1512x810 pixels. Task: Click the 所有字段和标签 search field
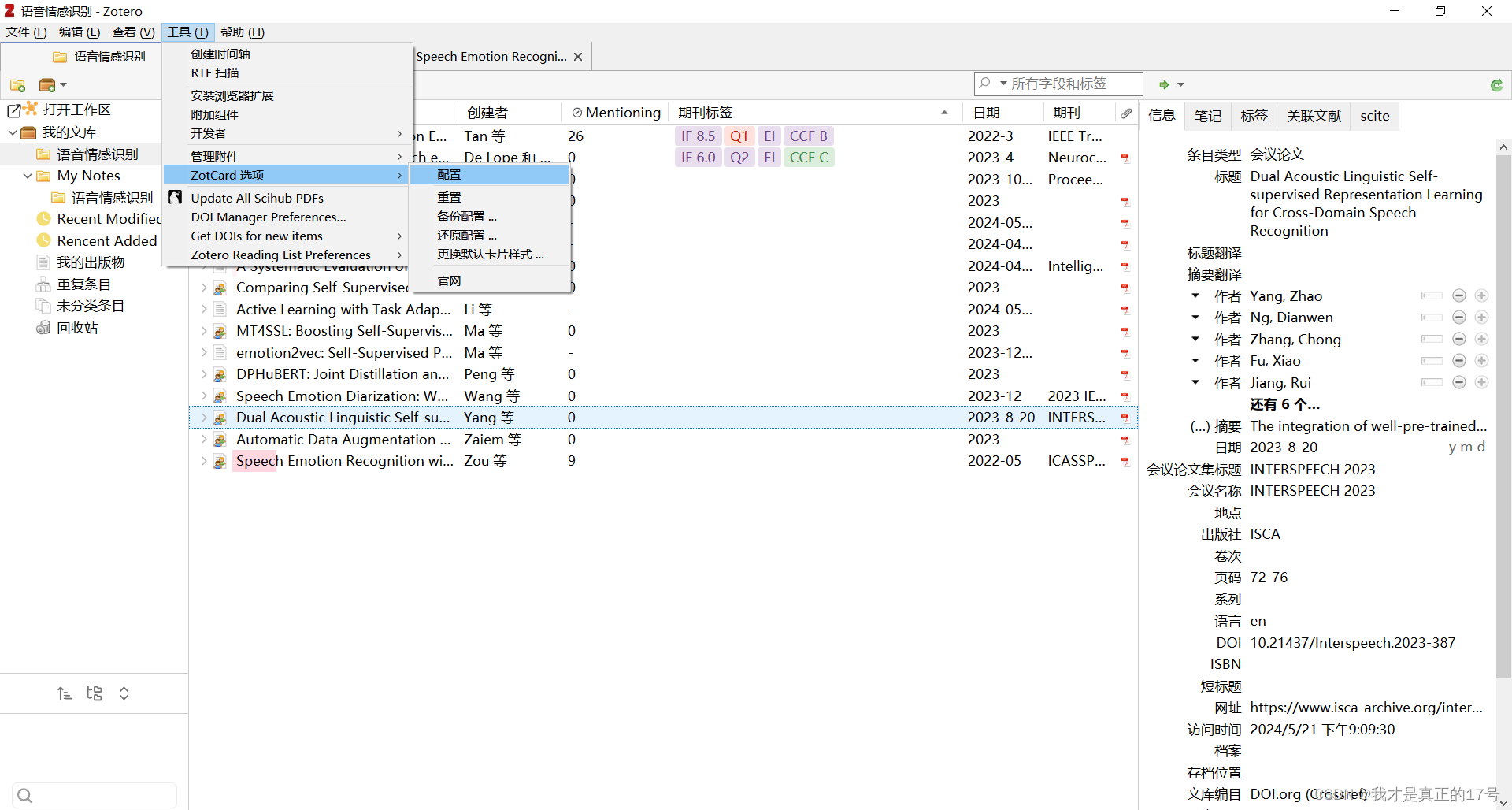1058,83
